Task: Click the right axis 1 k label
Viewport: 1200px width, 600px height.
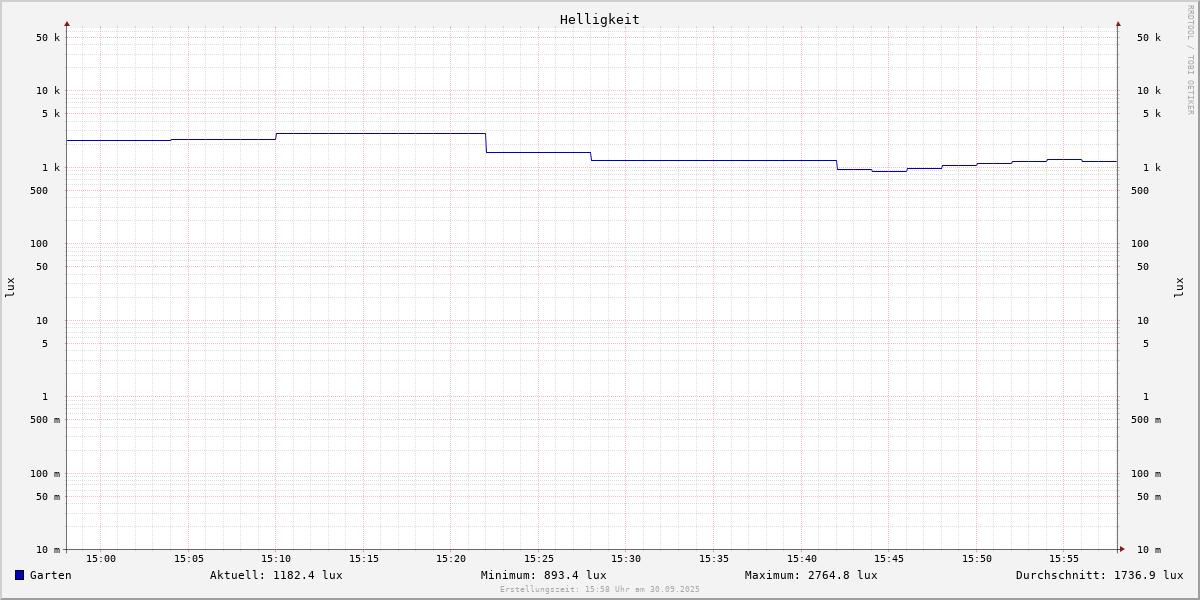Action: point(1152,168)
